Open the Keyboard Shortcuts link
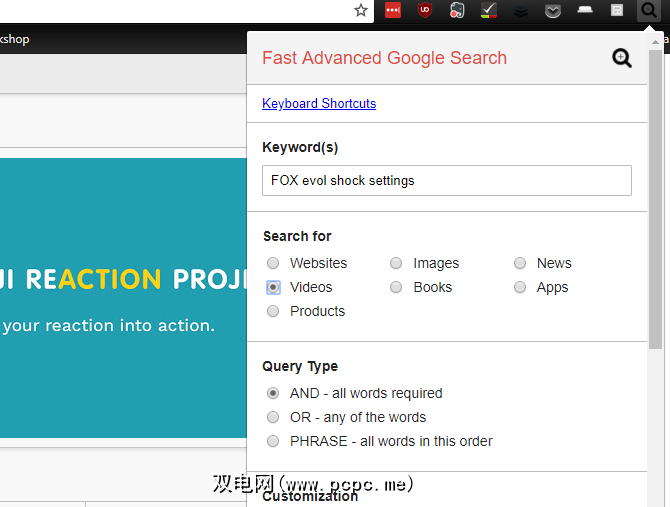The width and height of the screenshot is (670, 507). click(319, 103)
